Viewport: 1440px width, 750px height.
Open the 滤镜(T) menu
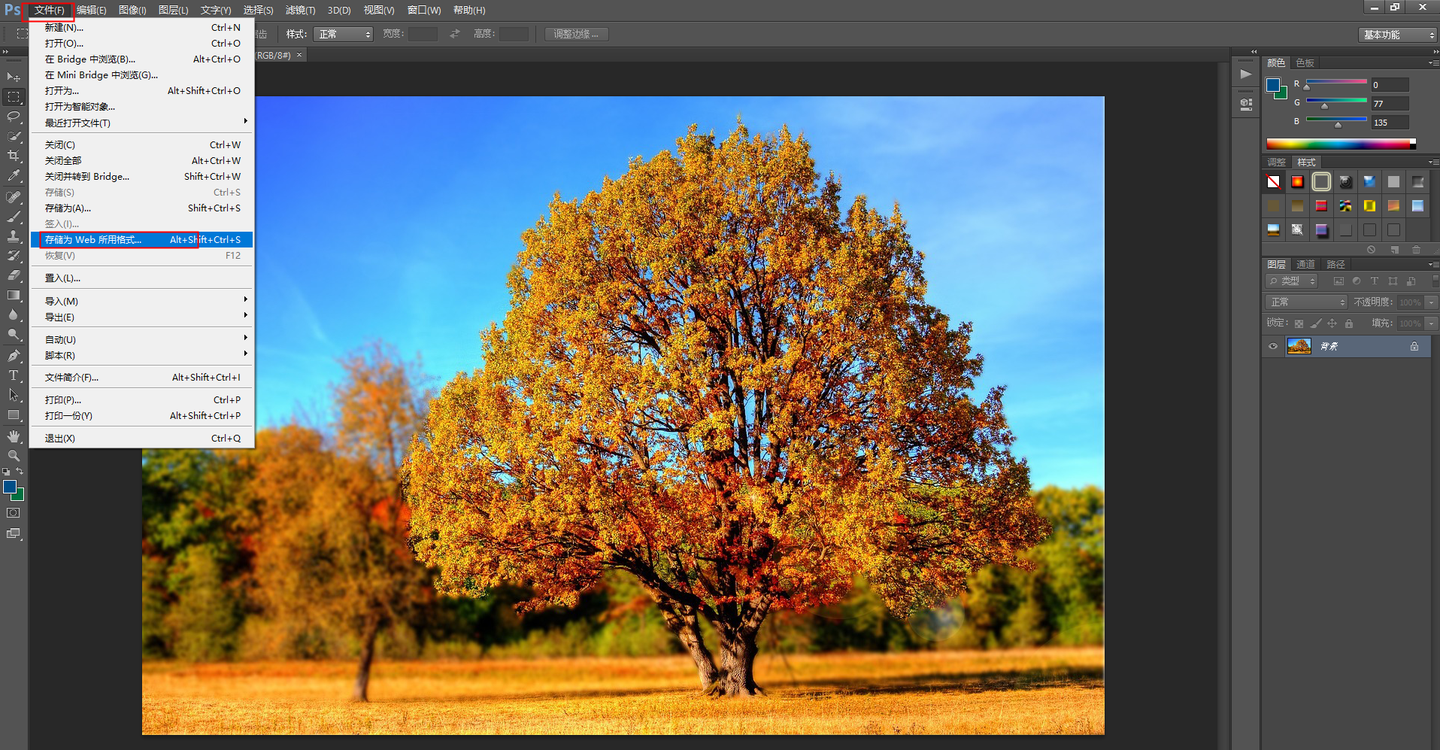[x=300, y=10]
